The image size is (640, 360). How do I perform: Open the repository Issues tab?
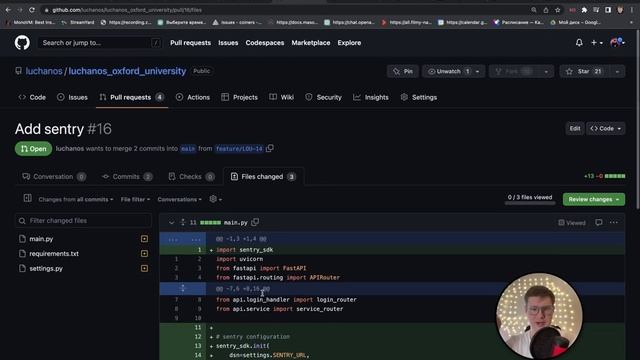72,97
